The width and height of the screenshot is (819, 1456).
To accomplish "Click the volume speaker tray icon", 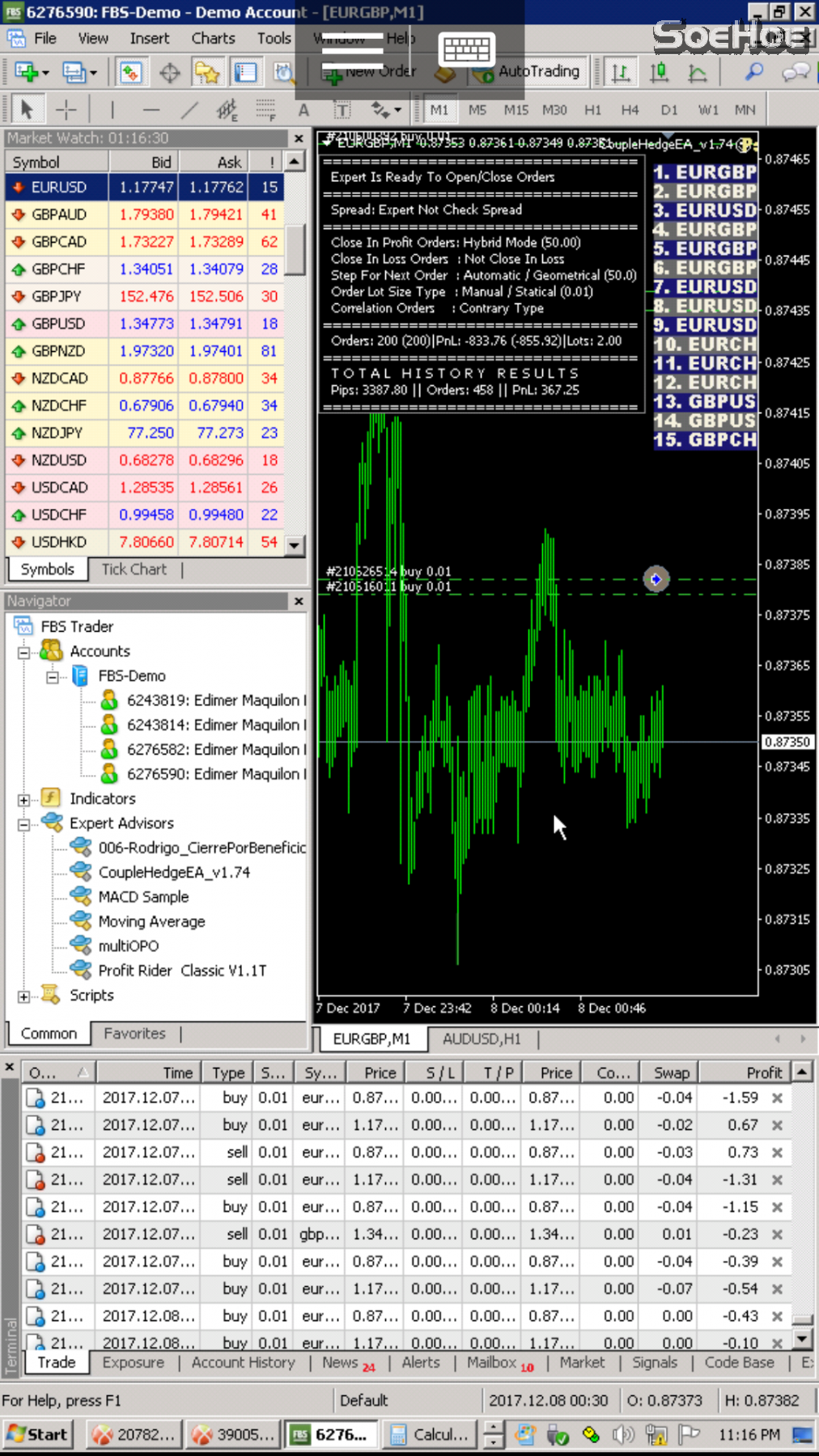I will coord(622,1435).
